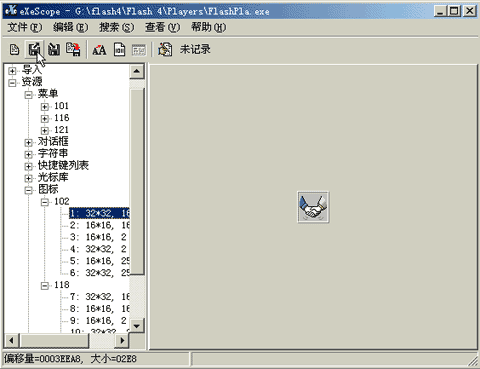Viewport: 480px width, 369px height.
Task: Click the import resource floppy icon
Action: pyautogui.click(x=54, y=50)
